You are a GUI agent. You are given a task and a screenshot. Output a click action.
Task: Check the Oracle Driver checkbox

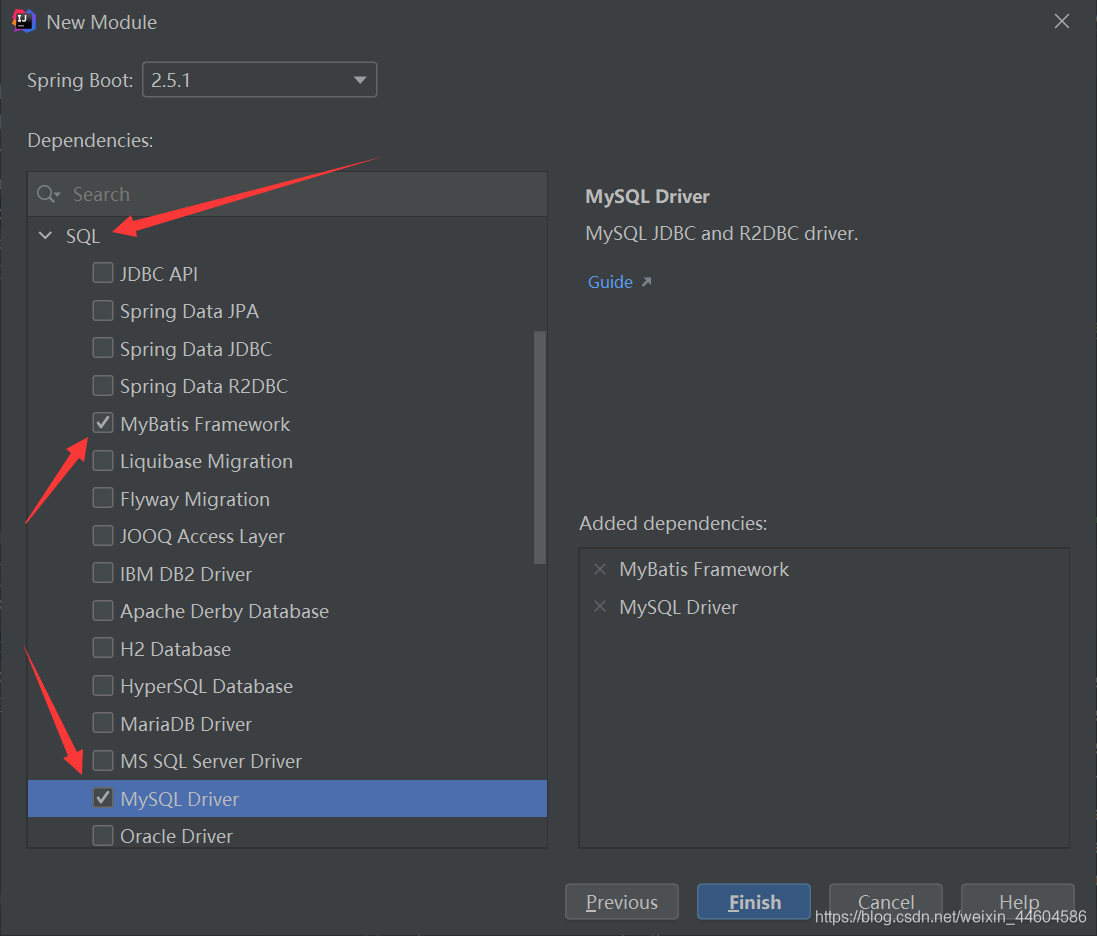pos(103,835)
